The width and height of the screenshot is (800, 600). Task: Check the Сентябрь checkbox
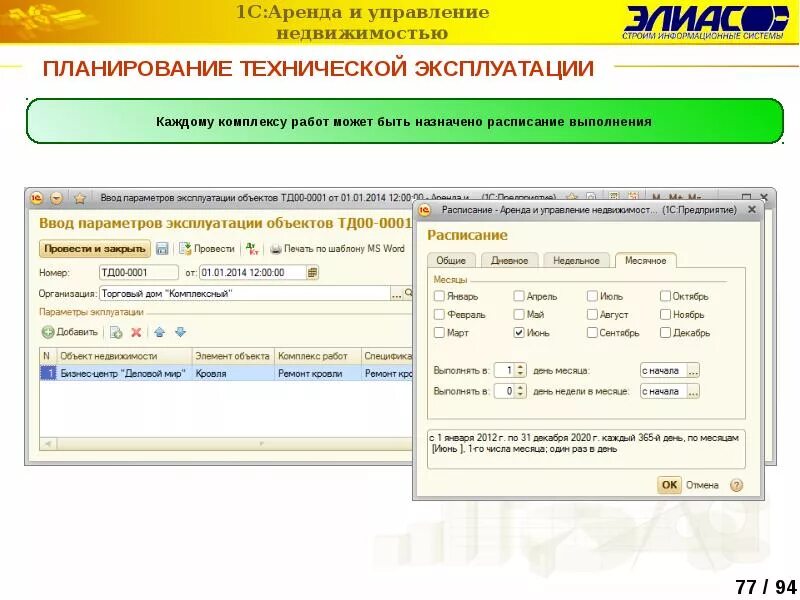[592, 333]
